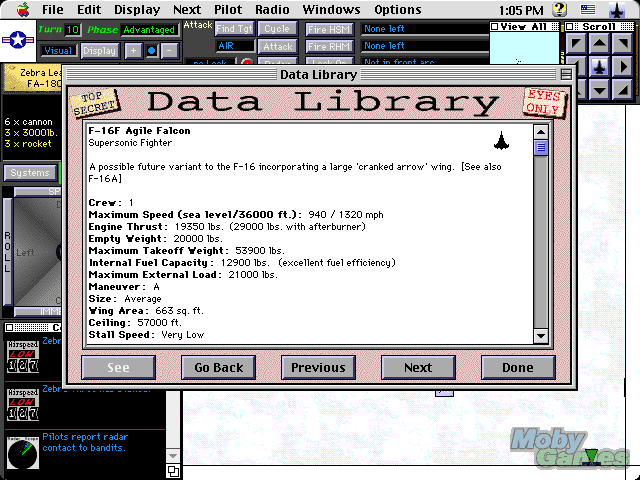Open the Apple menu
Screen dimensions: 640x480
coord(23,9)
